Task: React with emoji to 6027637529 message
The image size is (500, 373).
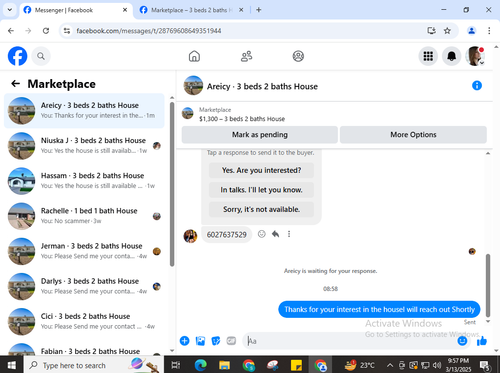Action: tap(262, 234)
